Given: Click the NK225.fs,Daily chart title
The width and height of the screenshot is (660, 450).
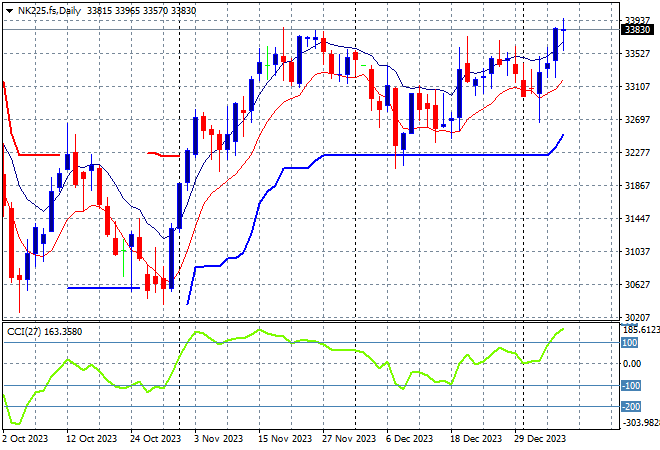Looking at the screenshot, I should pos(50,10).
